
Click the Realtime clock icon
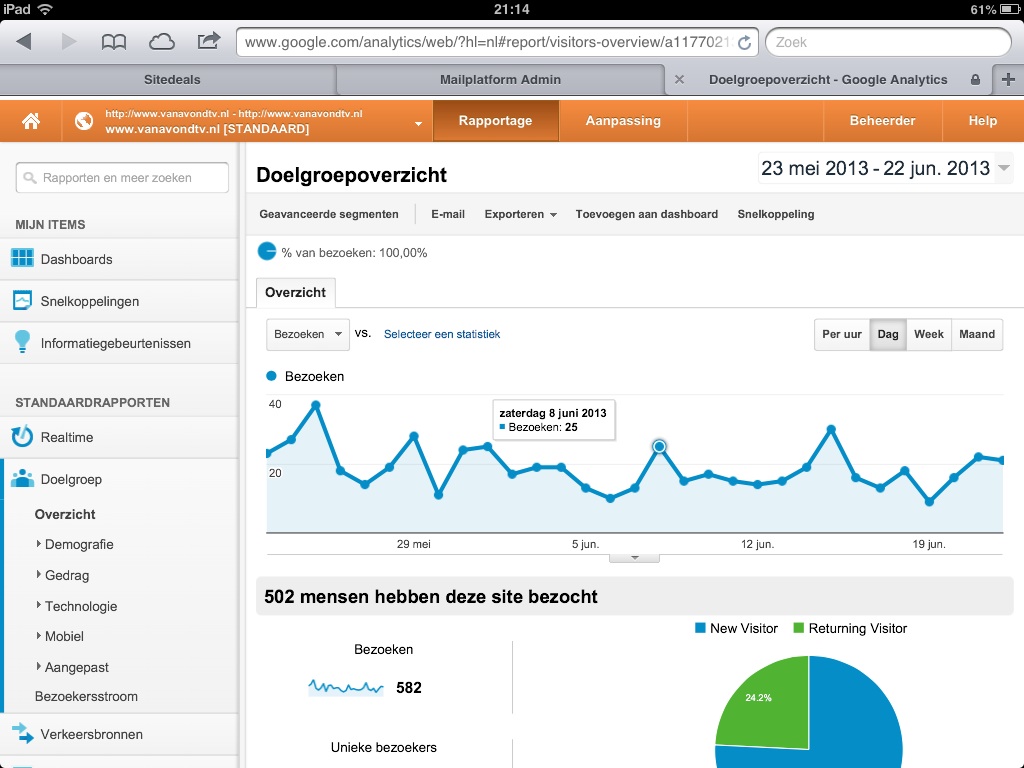click(22, 436)
